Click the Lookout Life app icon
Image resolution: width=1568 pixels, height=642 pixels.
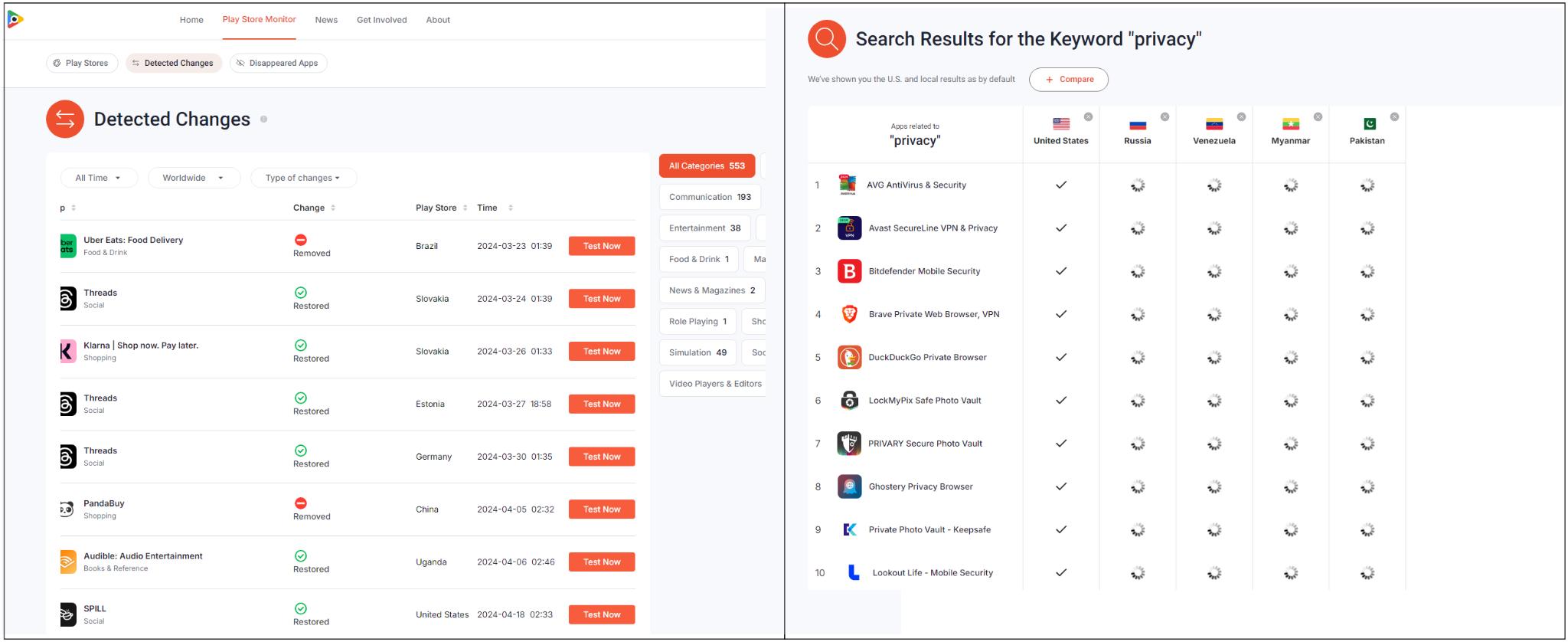(854, 572)
